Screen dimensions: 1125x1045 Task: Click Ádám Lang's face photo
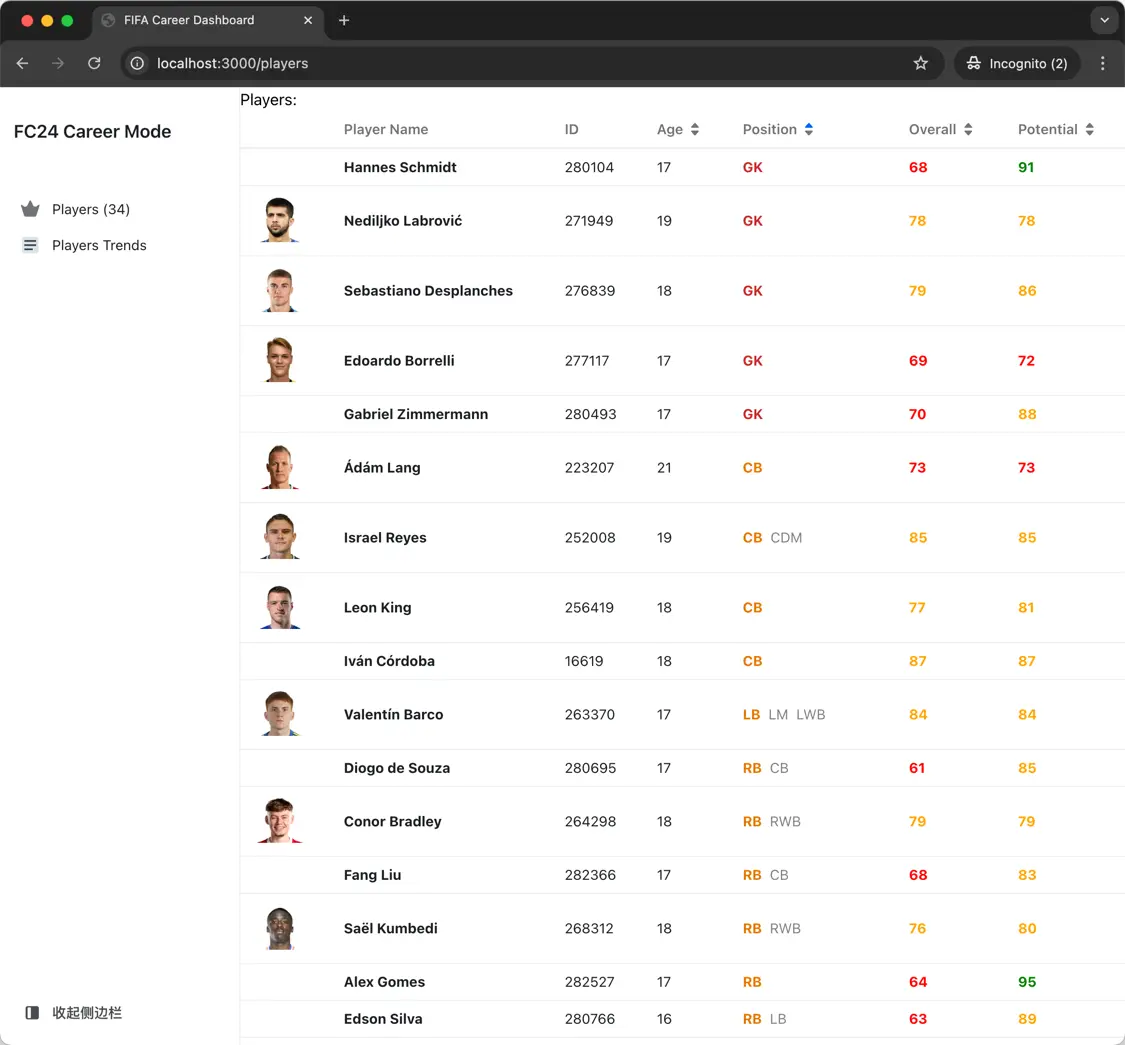pyautogui.click(x=280, y=467)
